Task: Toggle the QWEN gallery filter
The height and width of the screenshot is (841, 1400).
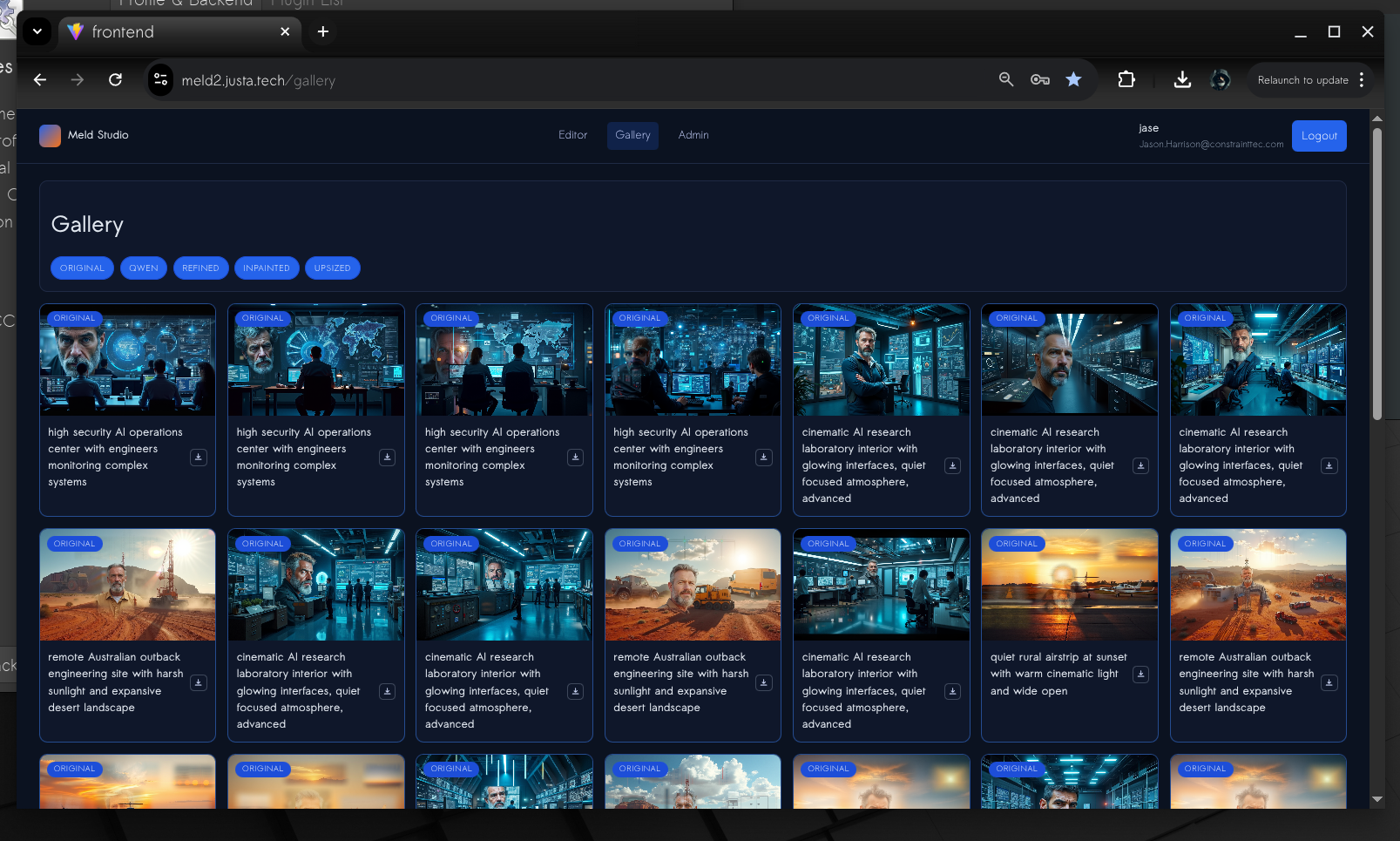Action: pos(143,268)
